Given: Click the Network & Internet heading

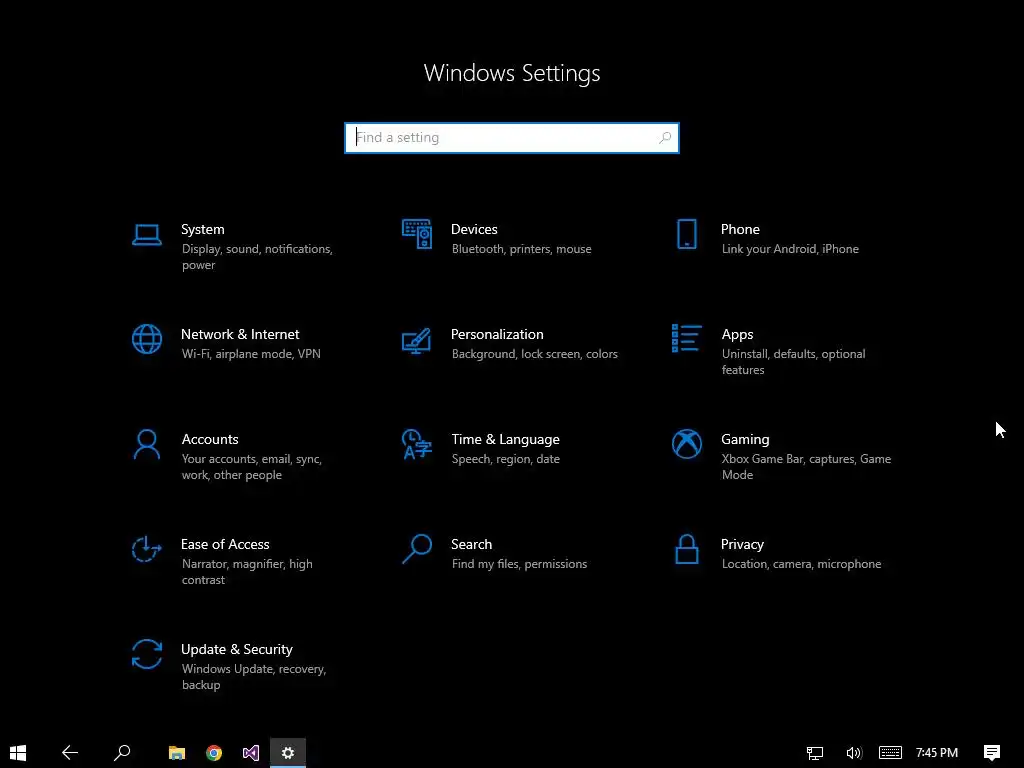Looking at the screenshot, I should [240, 334].
